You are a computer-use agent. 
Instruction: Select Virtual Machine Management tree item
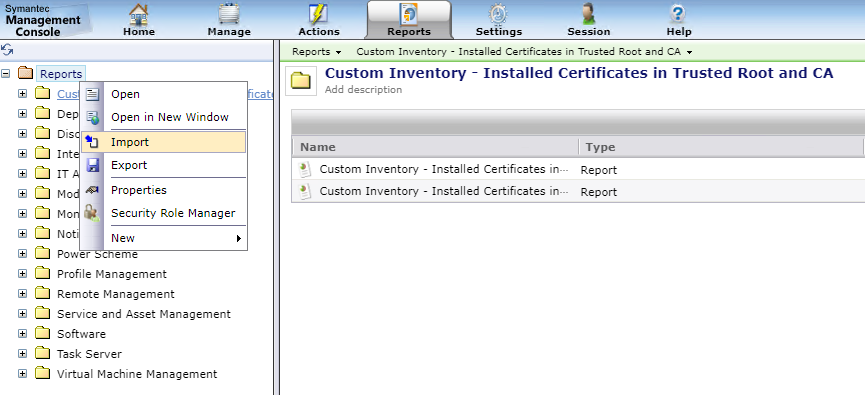(137, 373)
